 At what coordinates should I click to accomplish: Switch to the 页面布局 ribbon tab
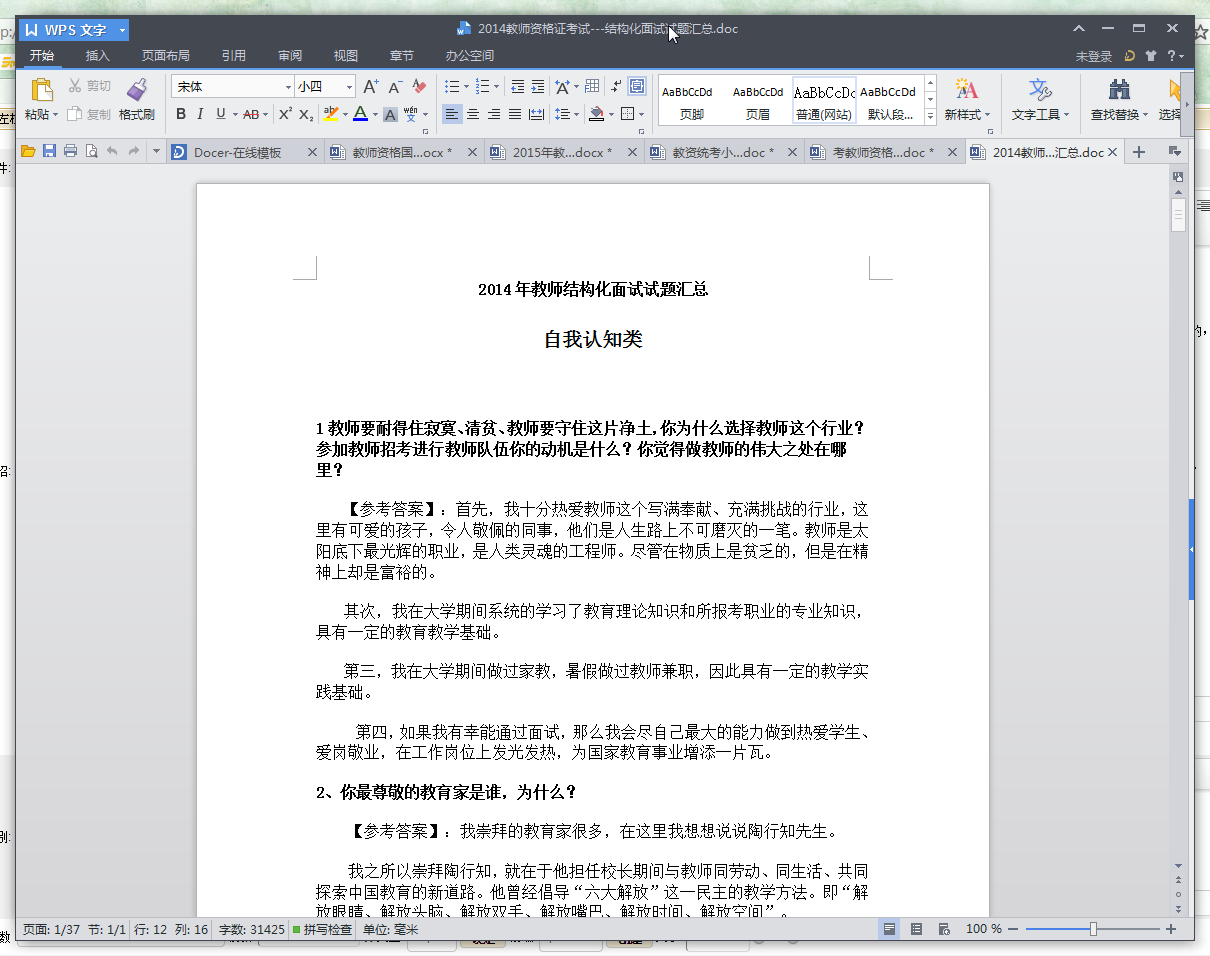click(x=165, y=56)
